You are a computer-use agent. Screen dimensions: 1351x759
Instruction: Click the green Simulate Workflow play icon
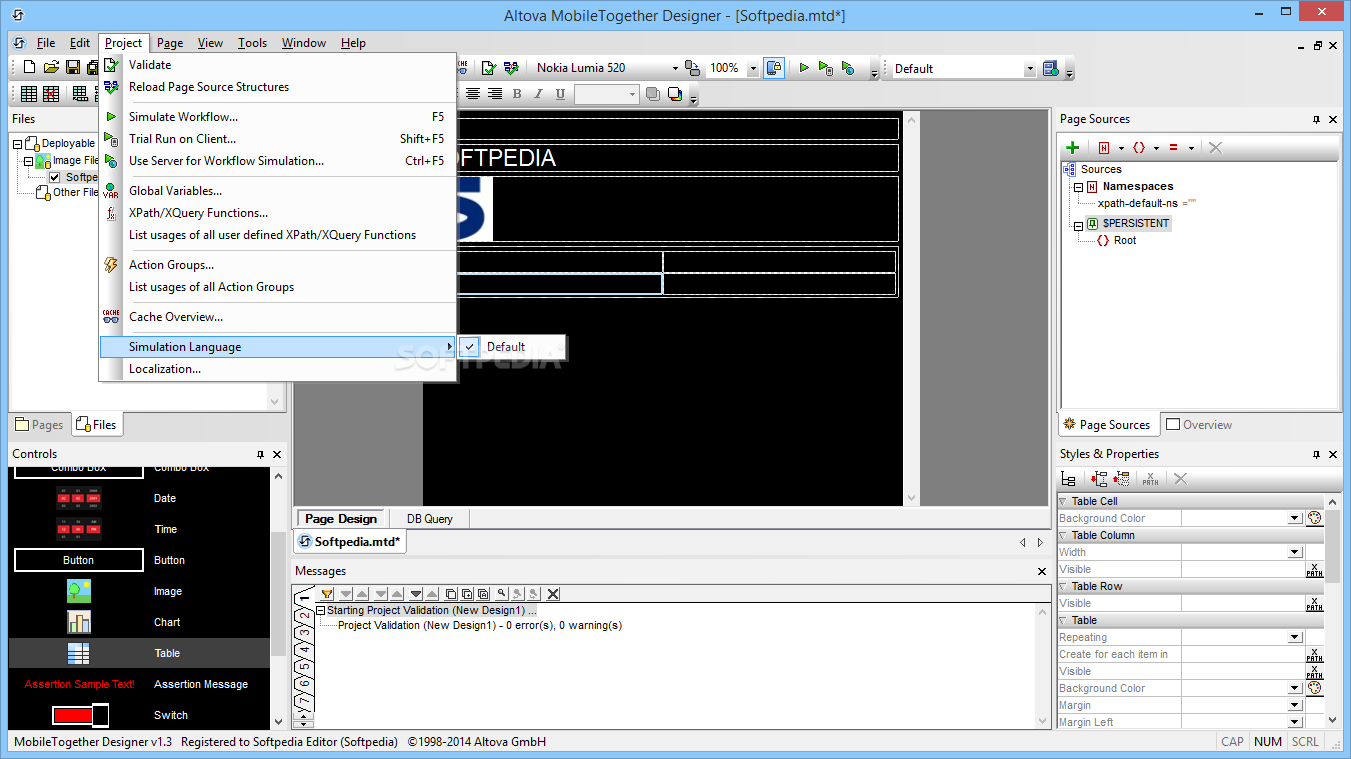coord(804,68)
